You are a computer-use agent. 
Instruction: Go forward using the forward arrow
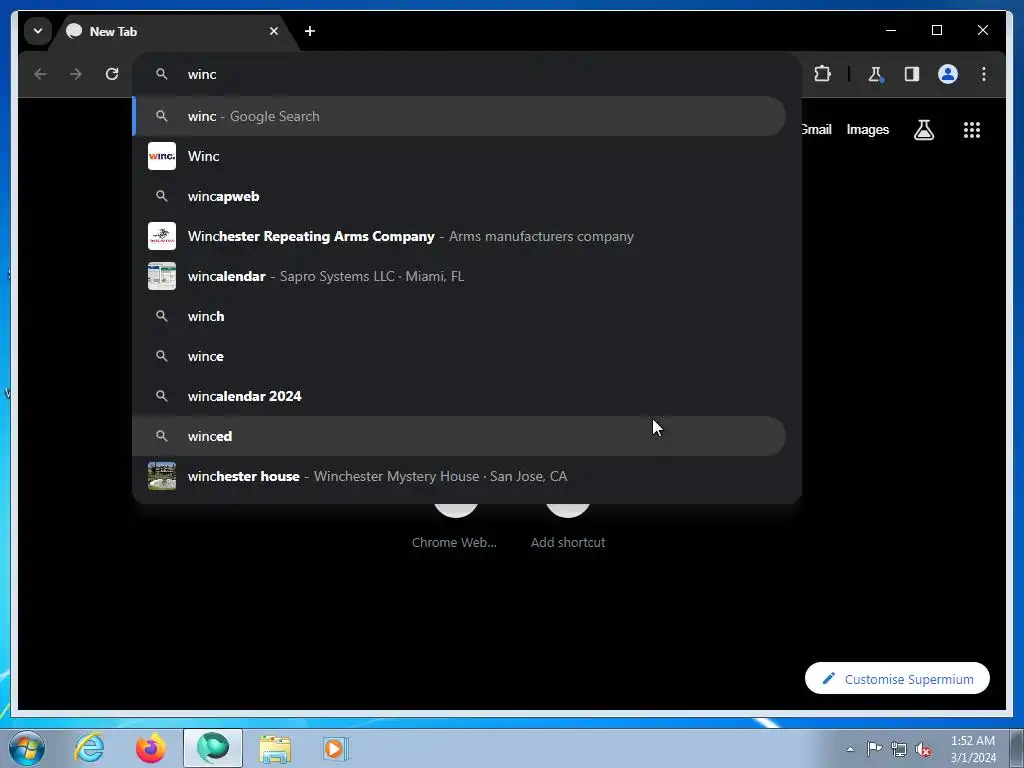pyautogui.click(x=76, y=74)
